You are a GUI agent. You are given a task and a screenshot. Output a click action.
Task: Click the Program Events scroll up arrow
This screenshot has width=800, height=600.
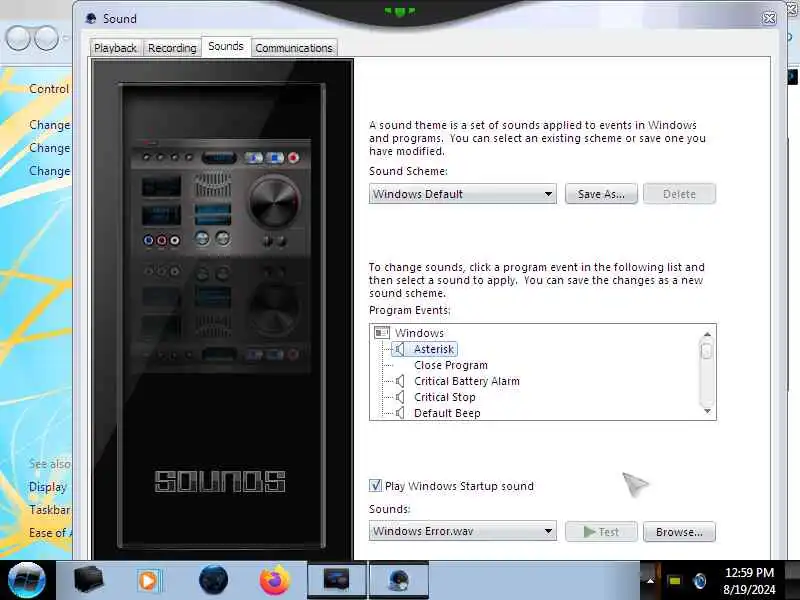coord(707,334)
